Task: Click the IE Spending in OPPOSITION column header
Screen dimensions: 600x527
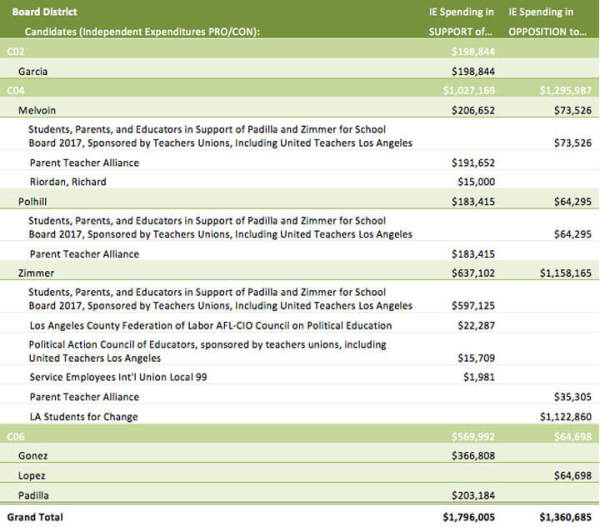Action: 547,22
